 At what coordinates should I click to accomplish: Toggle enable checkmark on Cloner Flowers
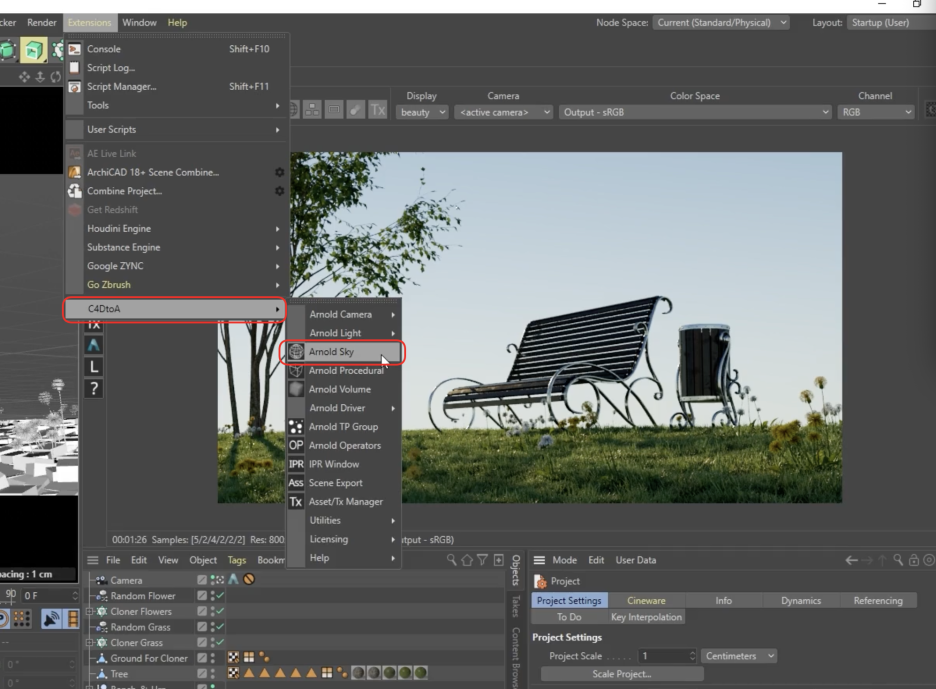coord(220,611)
